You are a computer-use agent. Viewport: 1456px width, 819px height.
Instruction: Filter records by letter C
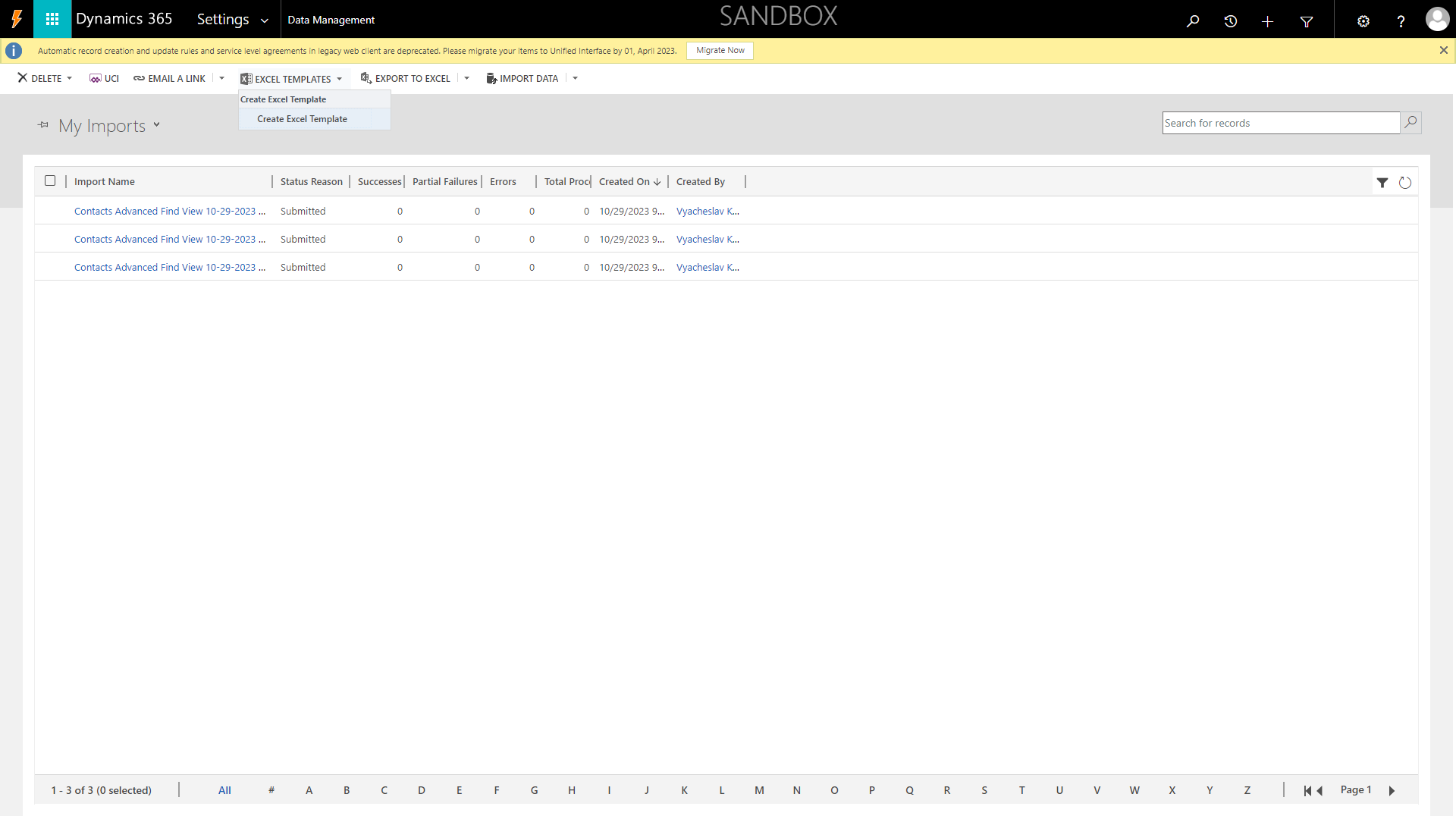point(384,789)
